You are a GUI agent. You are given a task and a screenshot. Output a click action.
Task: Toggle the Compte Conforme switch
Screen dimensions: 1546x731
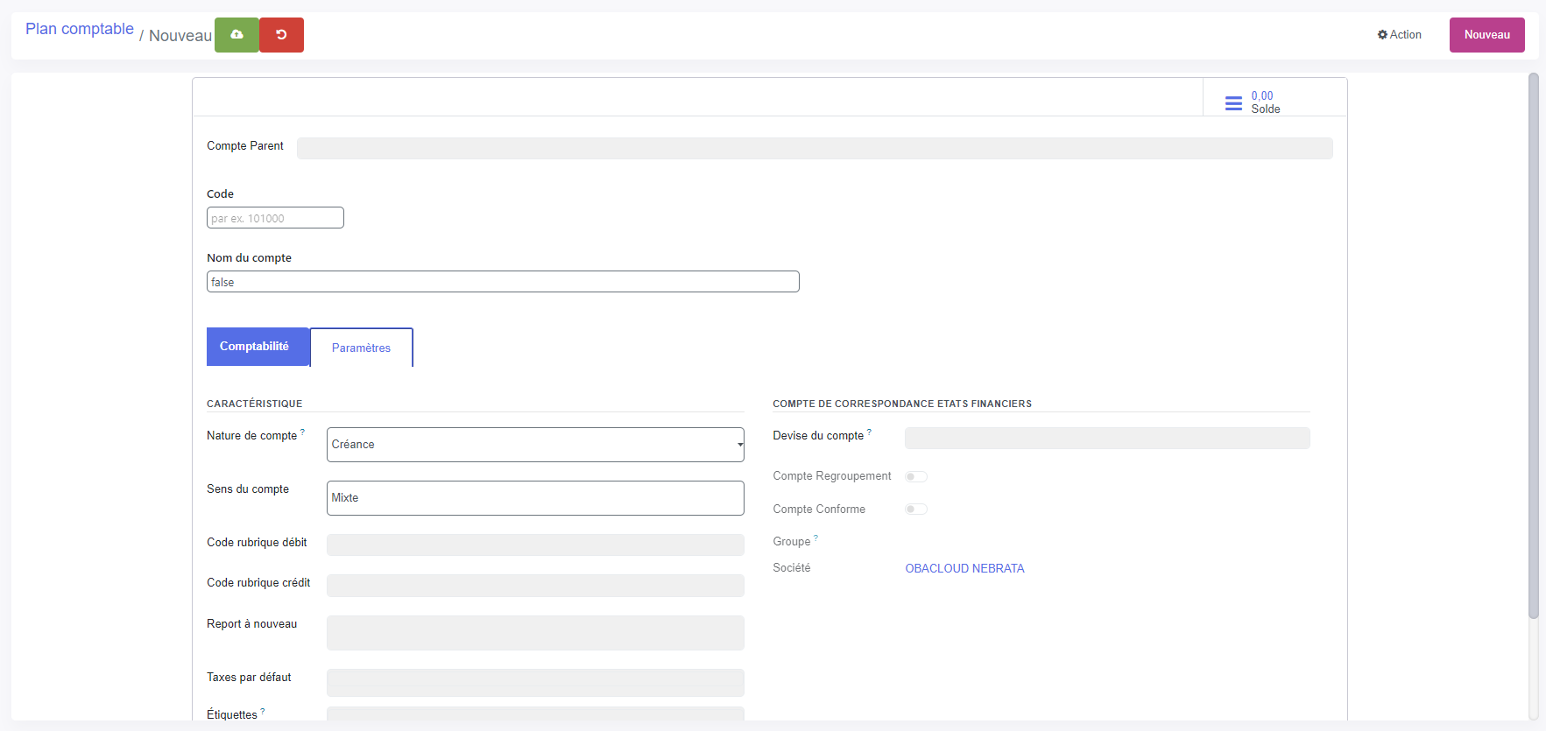[916, 509]
